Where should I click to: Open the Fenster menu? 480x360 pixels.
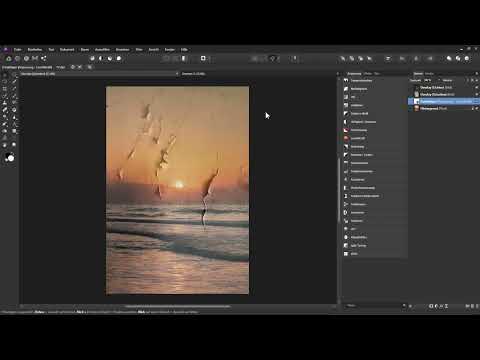point(170,50)
